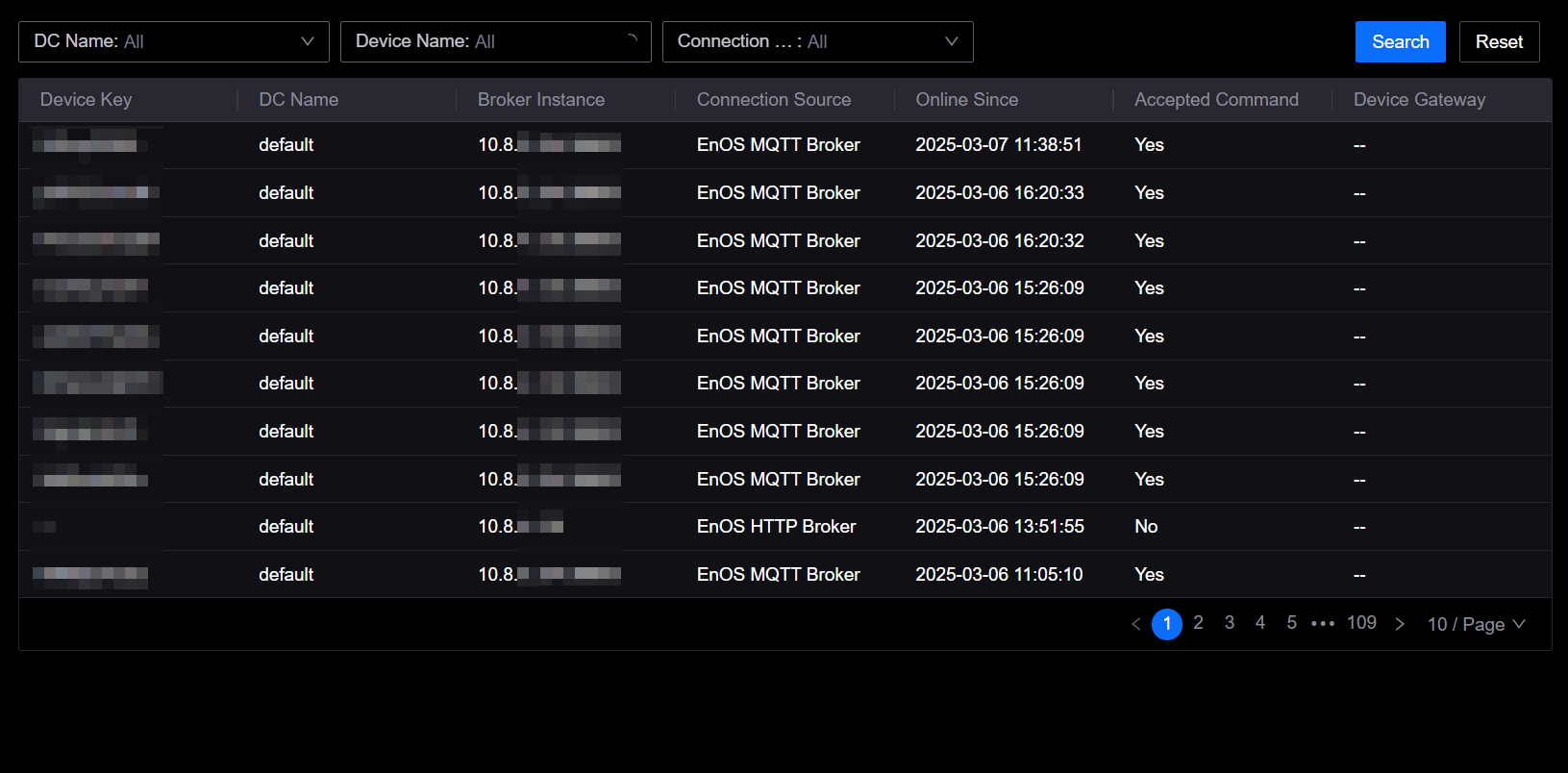Click the blue Search button
This screenshot has height=773, width=1568.
[1400, 42]
